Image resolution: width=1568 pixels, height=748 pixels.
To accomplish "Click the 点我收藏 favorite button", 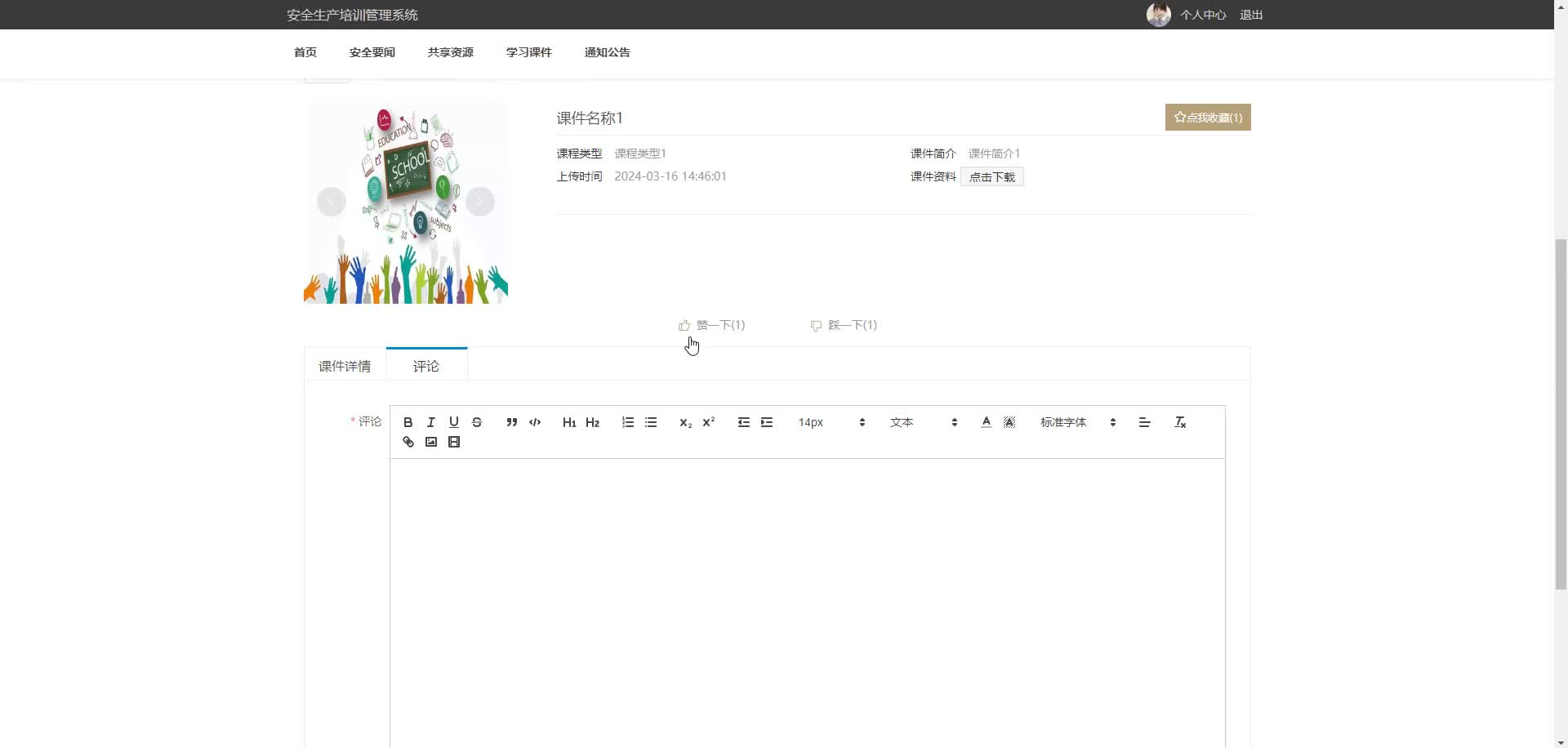I will pos(1208,118).
